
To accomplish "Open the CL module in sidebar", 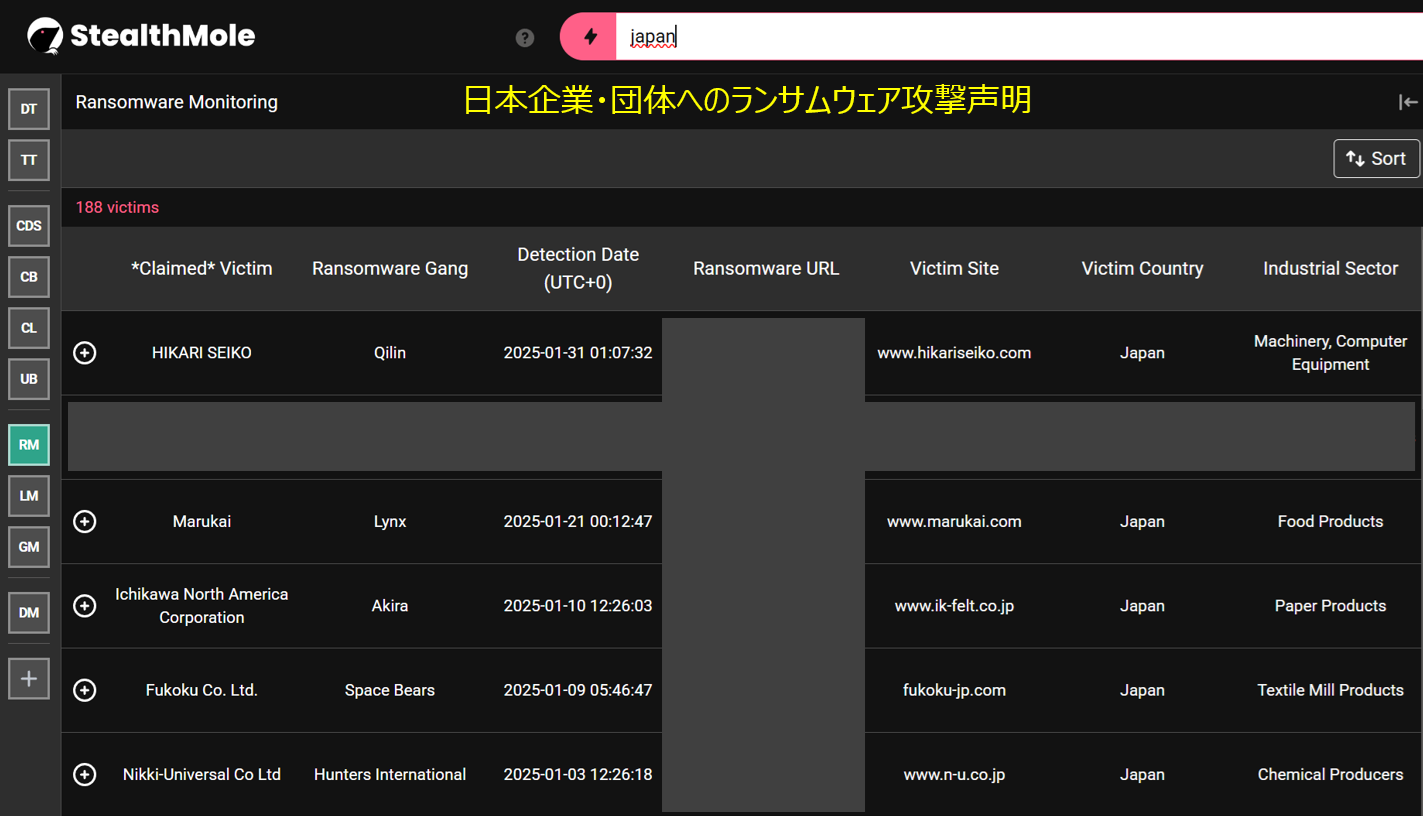I will pos(29,328).
